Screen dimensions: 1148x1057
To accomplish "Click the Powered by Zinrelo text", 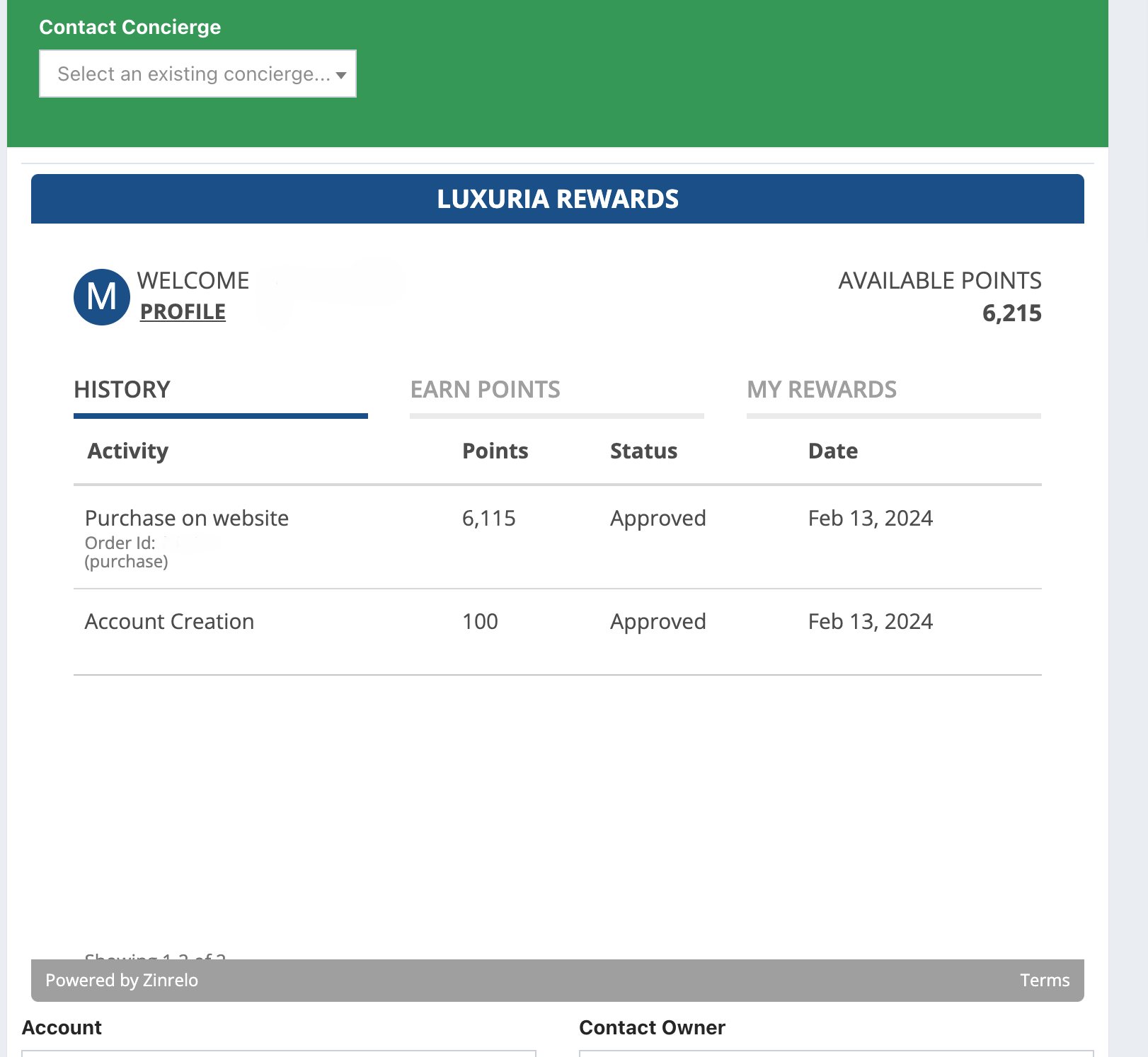I will [x=122, y=981].
